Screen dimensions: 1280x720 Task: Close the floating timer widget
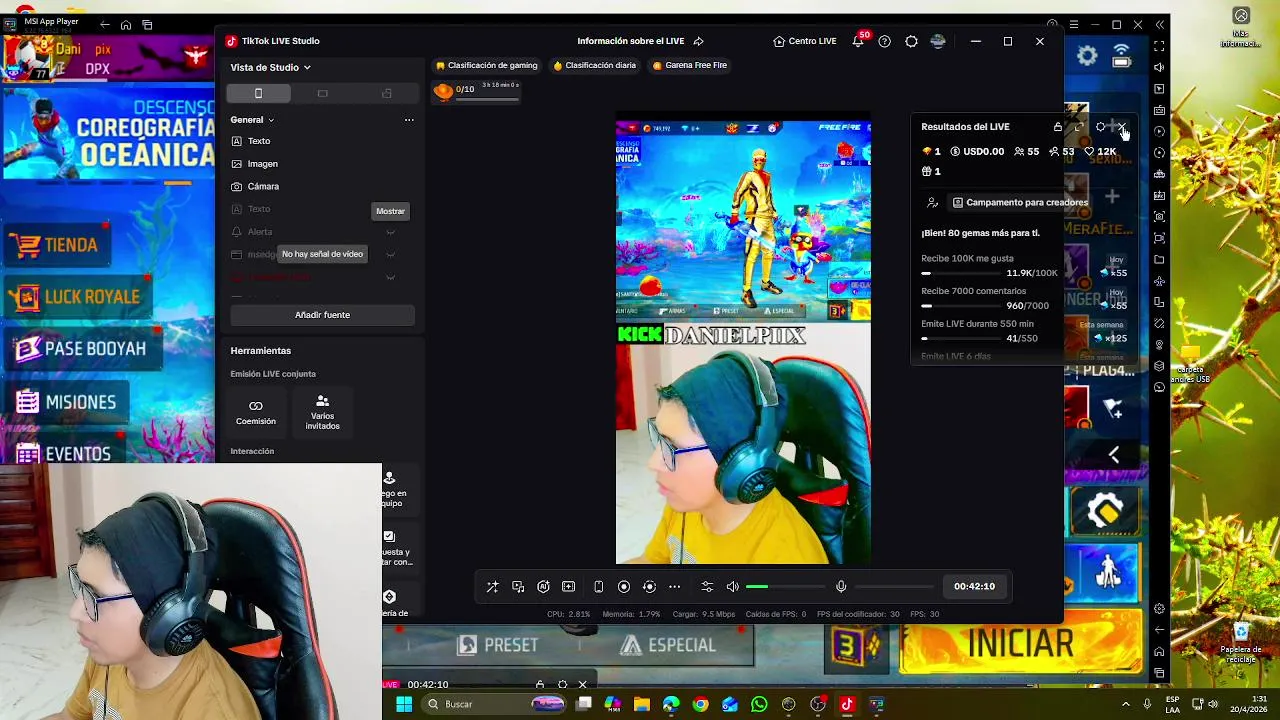583,685
